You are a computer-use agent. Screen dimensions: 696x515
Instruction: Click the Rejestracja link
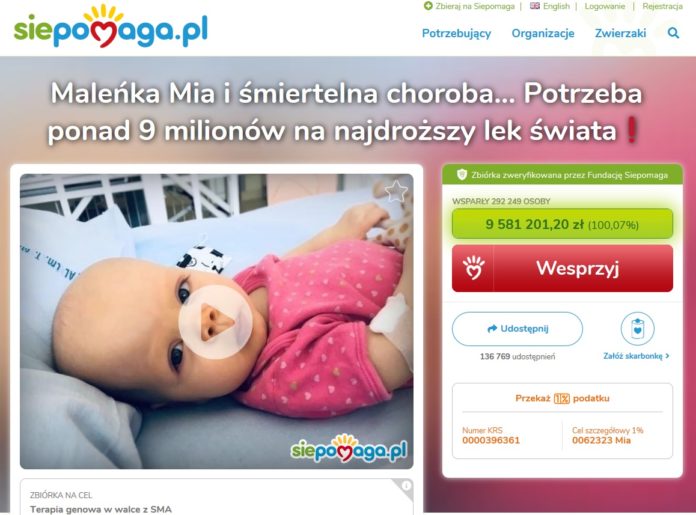pyautogui.click(x=662, y=6)
